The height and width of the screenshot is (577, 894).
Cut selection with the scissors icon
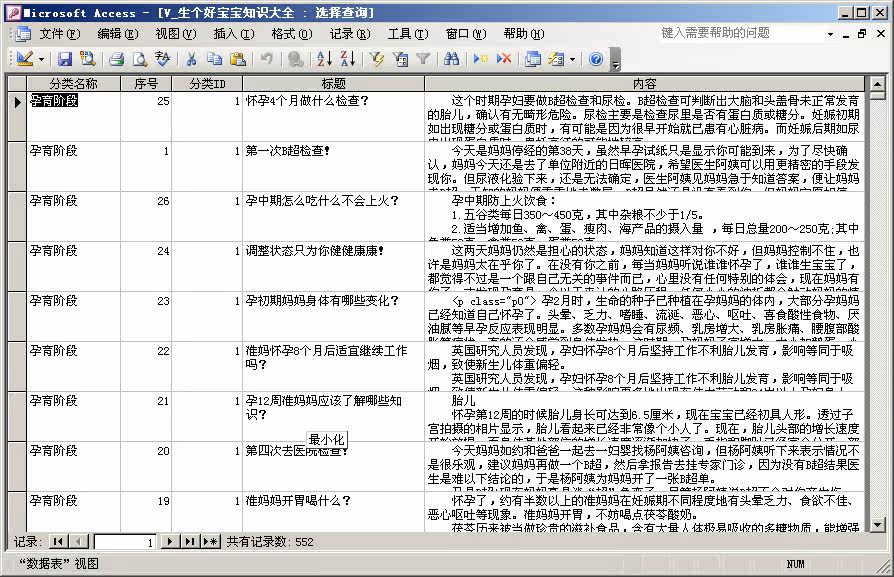pyautogui.click(x=192, y=59)
